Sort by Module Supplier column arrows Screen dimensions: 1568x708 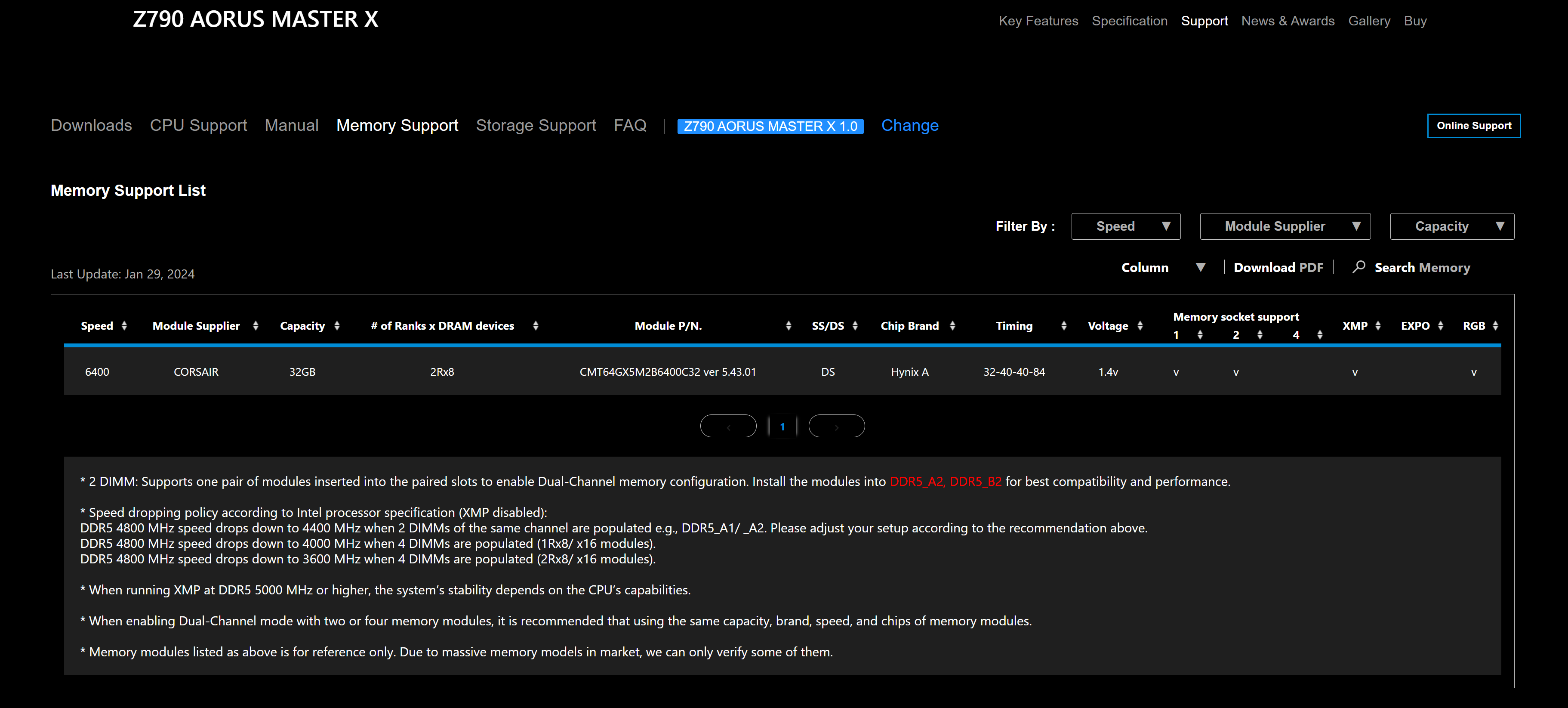point(256,326)
